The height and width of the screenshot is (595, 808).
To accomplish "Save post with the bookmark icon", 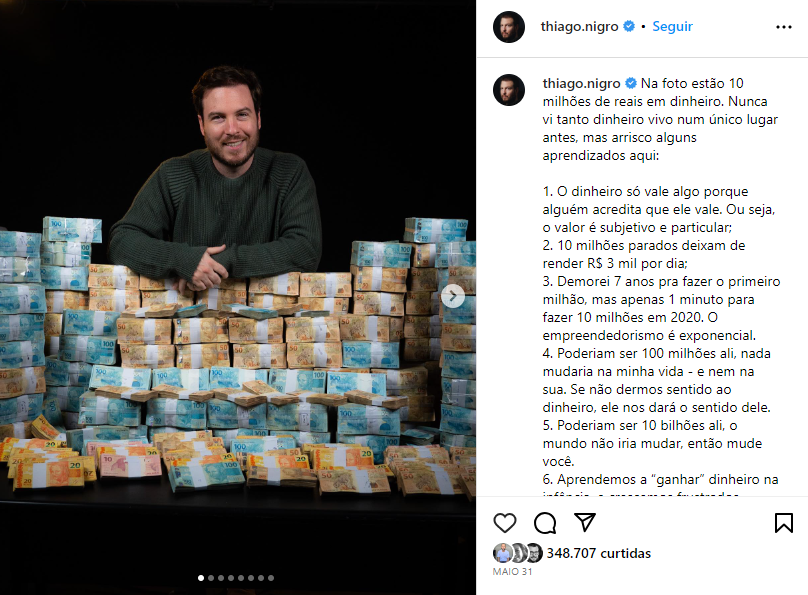I will point(783,523).
